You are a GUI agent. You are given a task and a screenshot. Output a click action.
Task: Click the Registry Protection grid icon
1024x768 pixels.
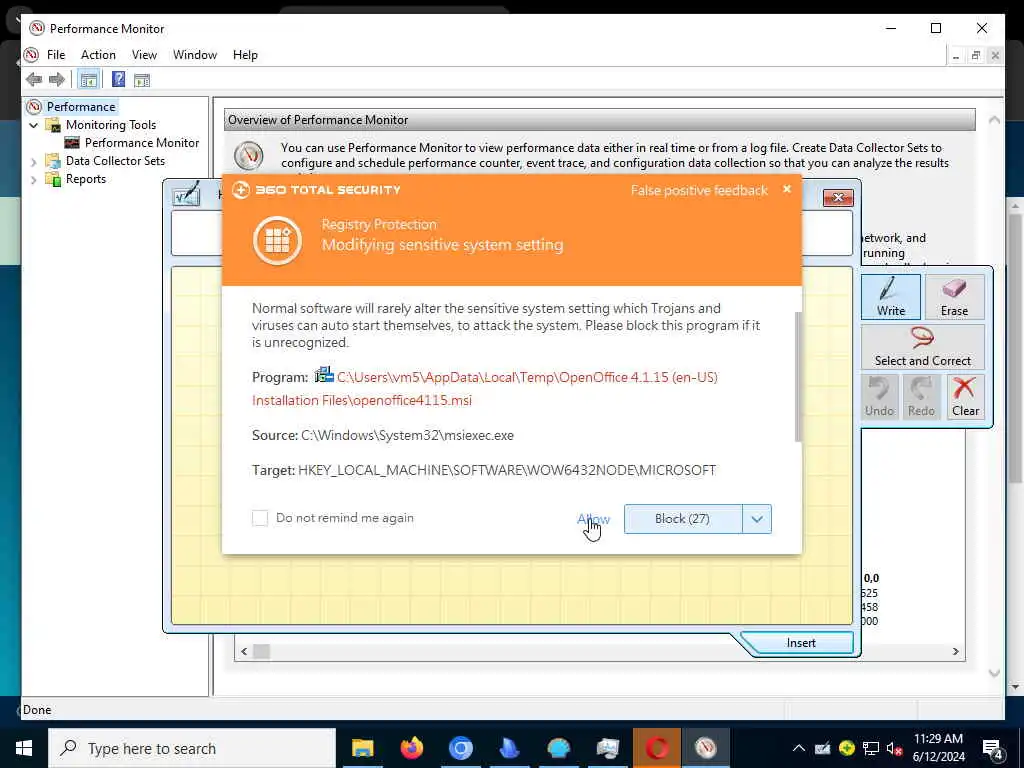point(278,240)
